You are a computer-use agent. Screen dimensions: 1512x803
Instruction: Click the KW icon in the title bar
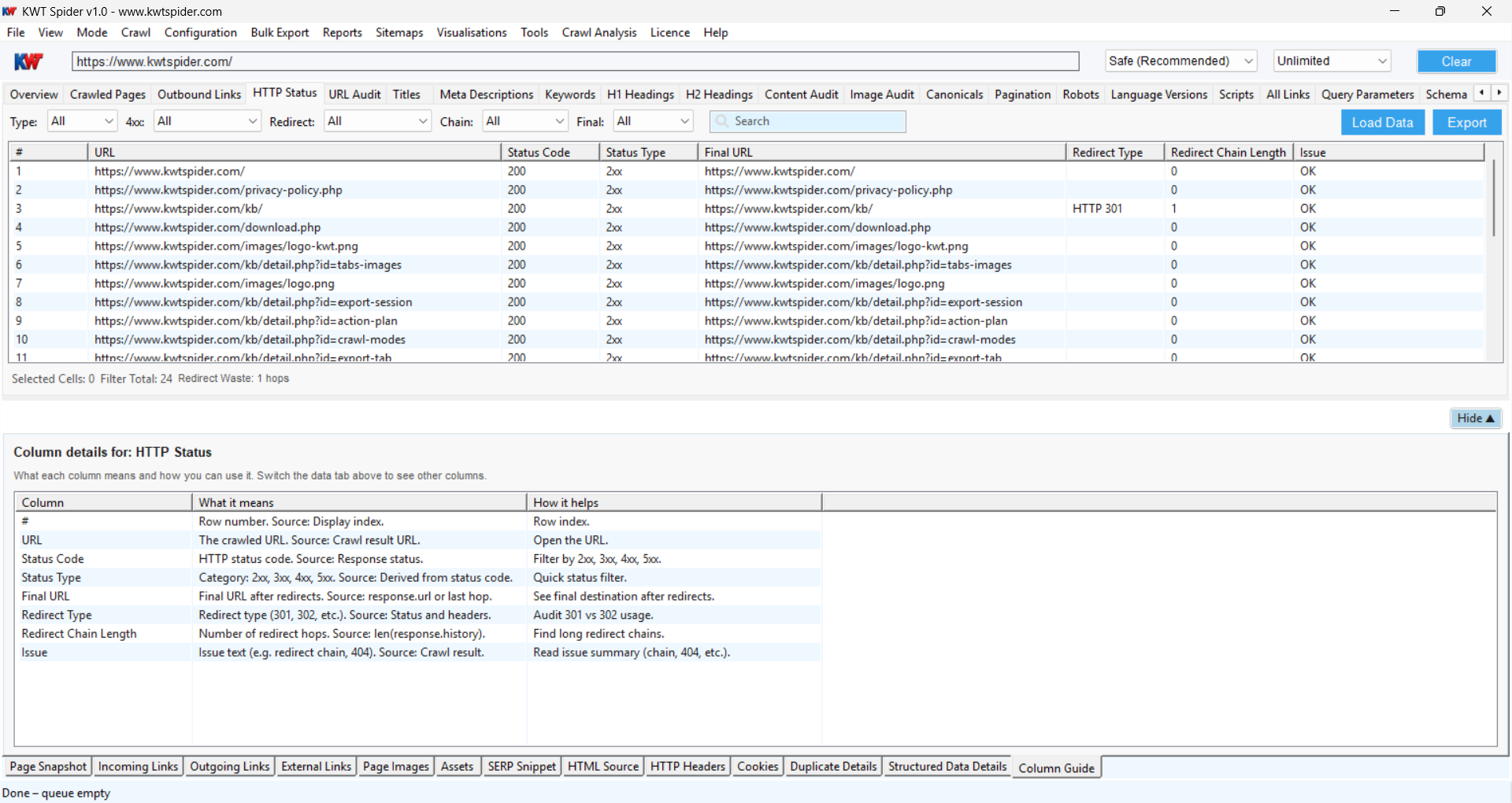(9, 11)
